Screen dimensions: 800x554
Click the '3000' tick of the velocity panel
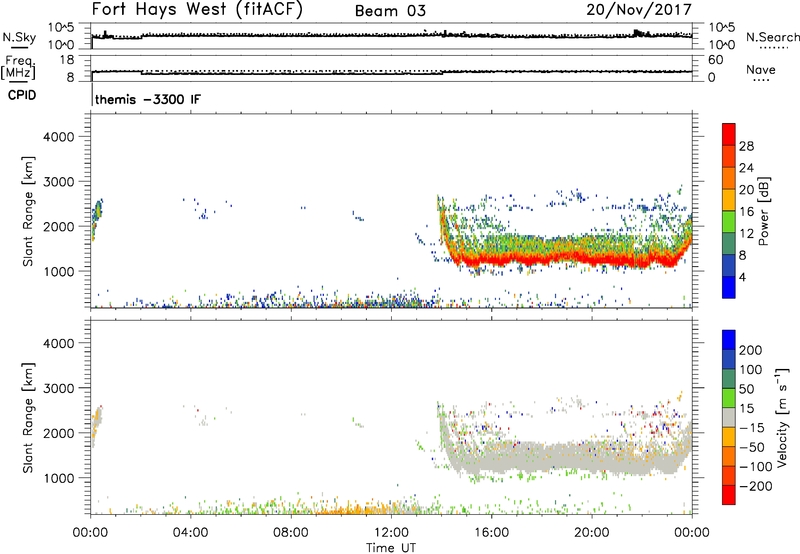(59, 388)
